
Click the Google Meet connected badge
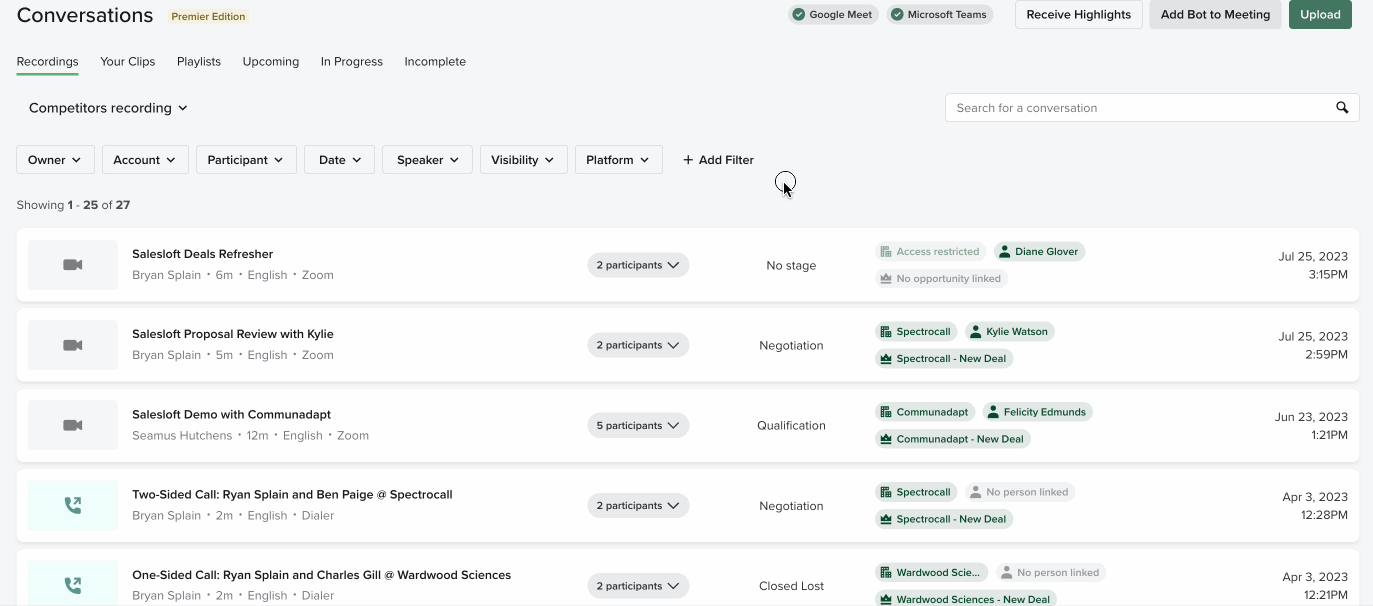point(833,15)
